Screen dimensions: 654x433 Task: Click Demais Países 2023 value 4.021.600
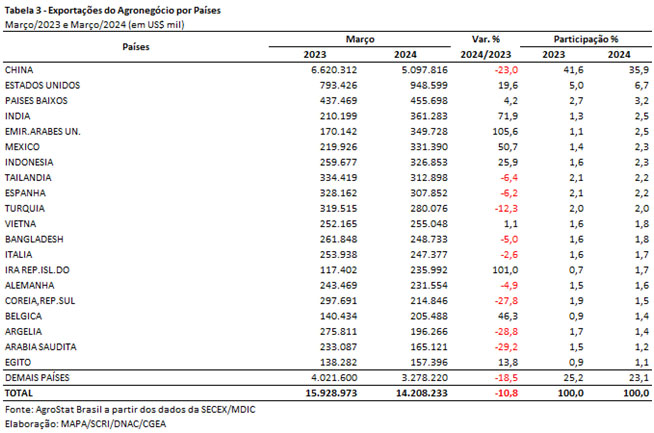[x=334, y=378]
